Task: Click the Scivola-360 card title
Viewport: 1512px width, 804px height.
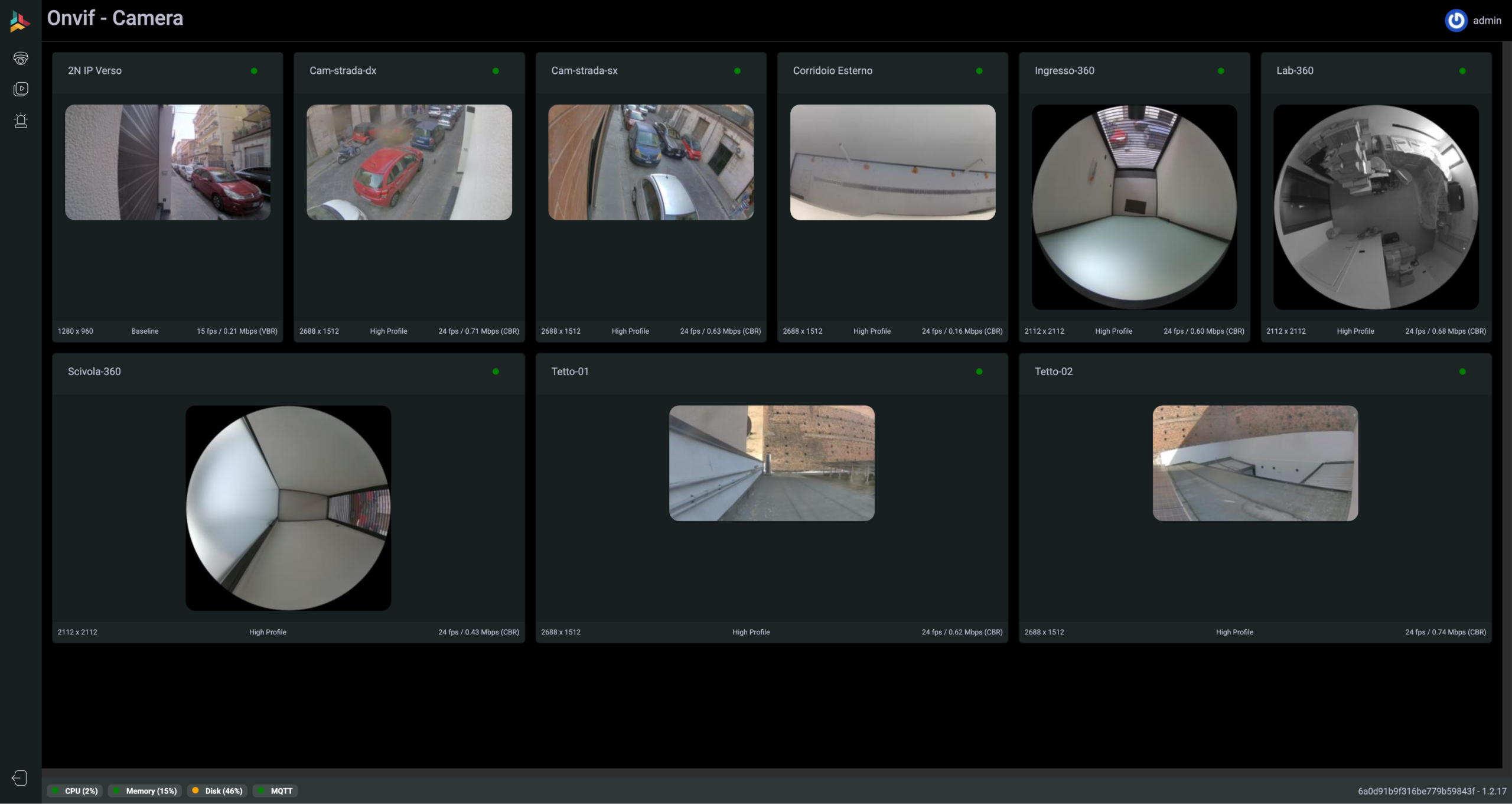Action: coord(94,372)
